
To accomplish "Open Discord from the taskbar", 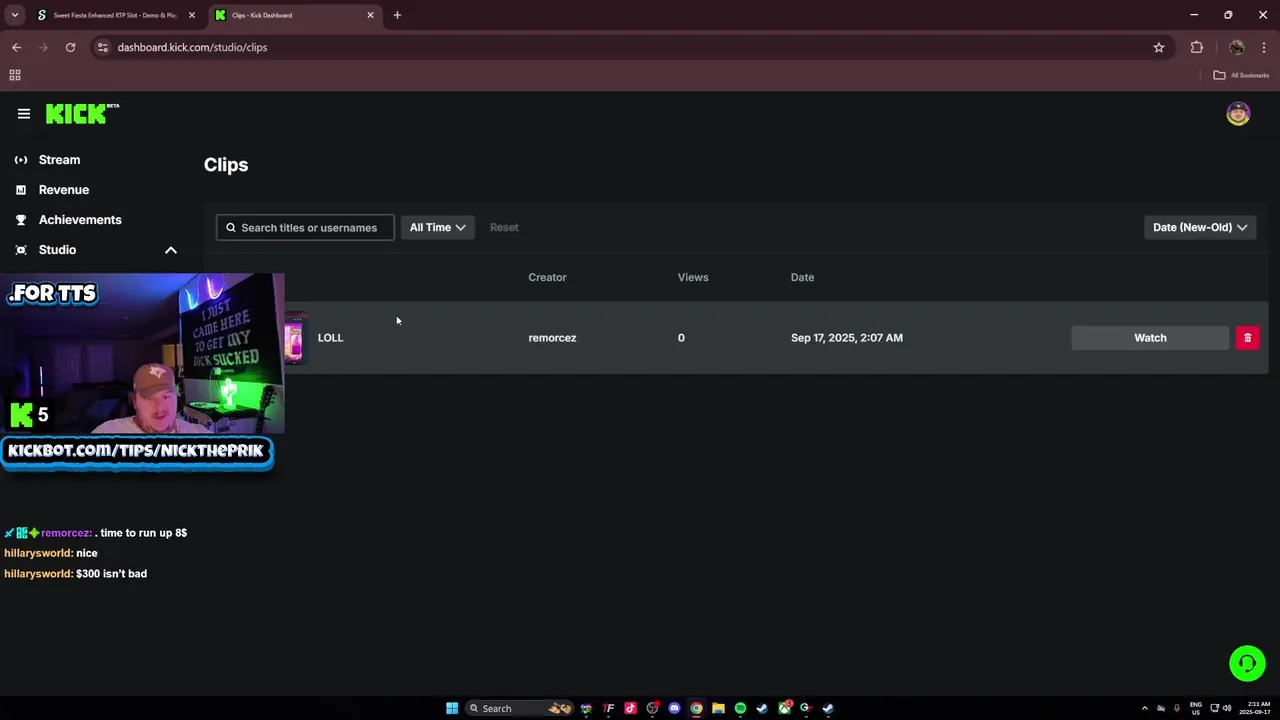I will point(674,708).
